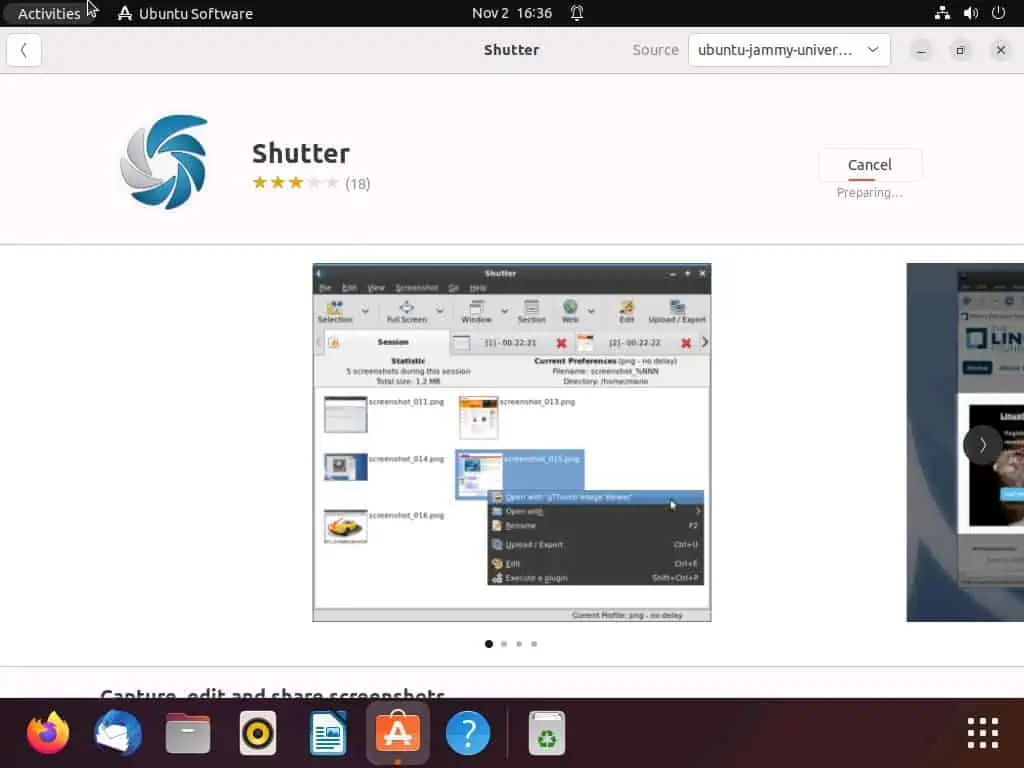
Task: Open the Activities overview
Action: (x=50, y=13)
